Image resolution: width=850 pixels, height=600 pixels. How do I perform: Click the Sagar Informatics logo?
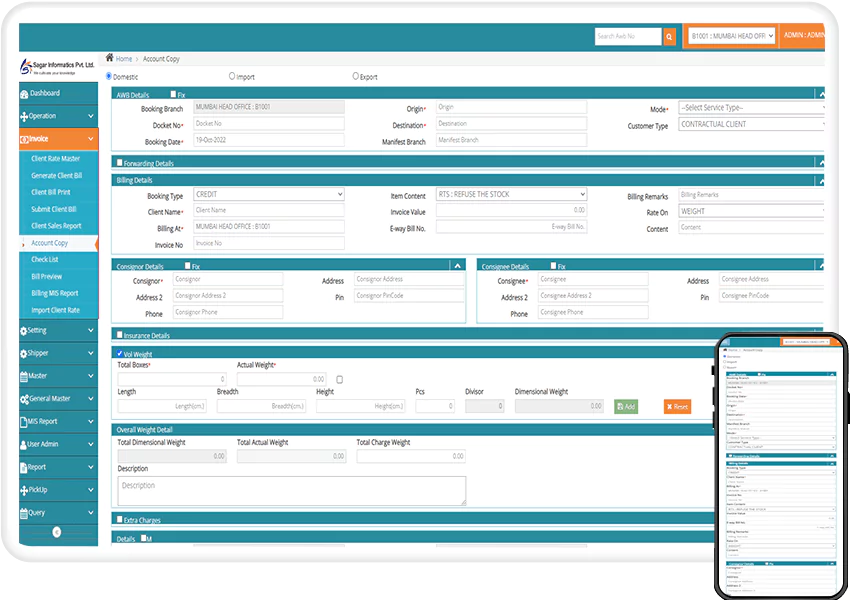(x=57, y=67)
